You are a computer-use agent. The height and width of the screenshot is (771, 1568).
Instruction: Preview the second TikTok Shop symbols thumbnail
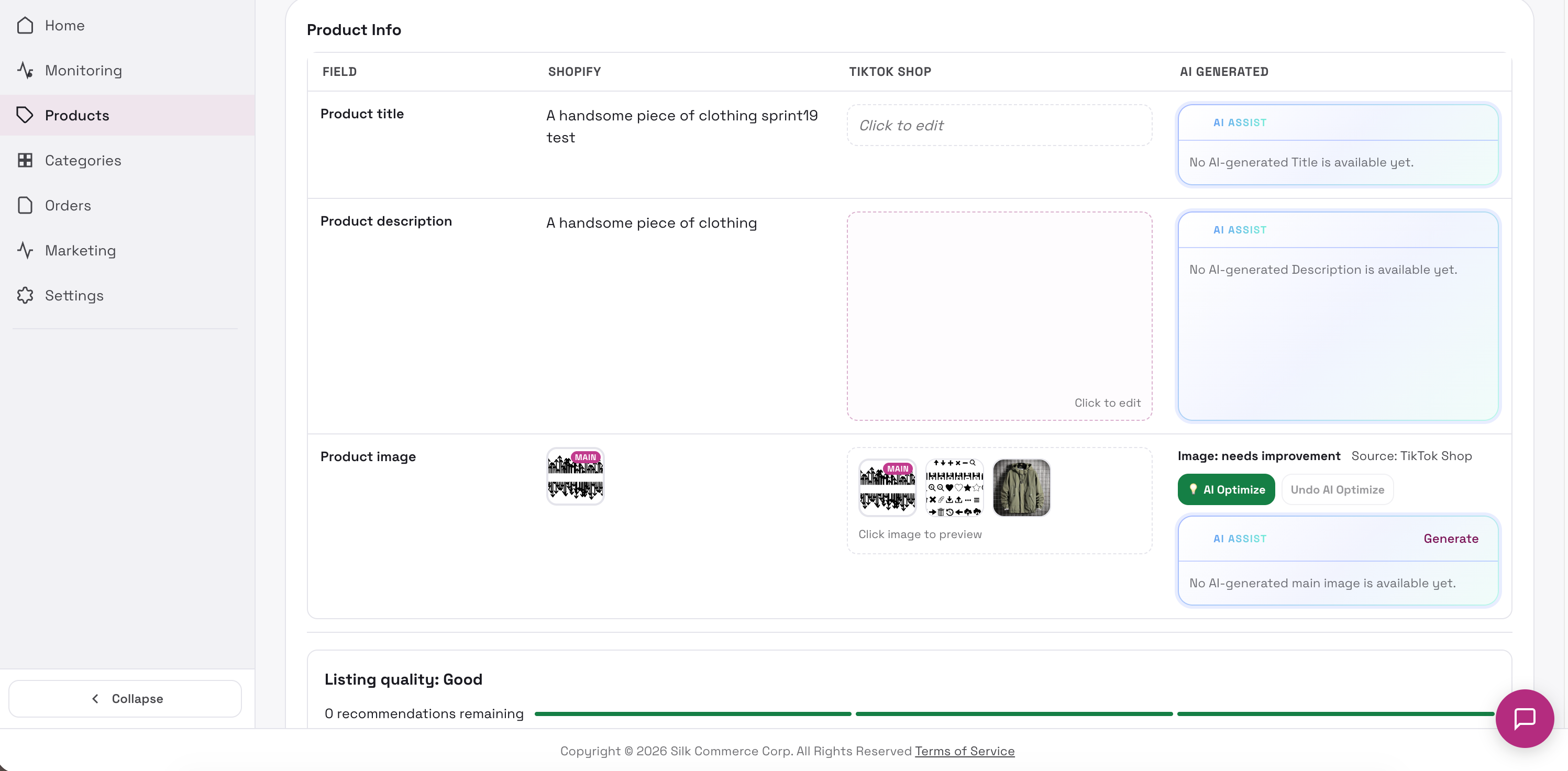(954, 488)
